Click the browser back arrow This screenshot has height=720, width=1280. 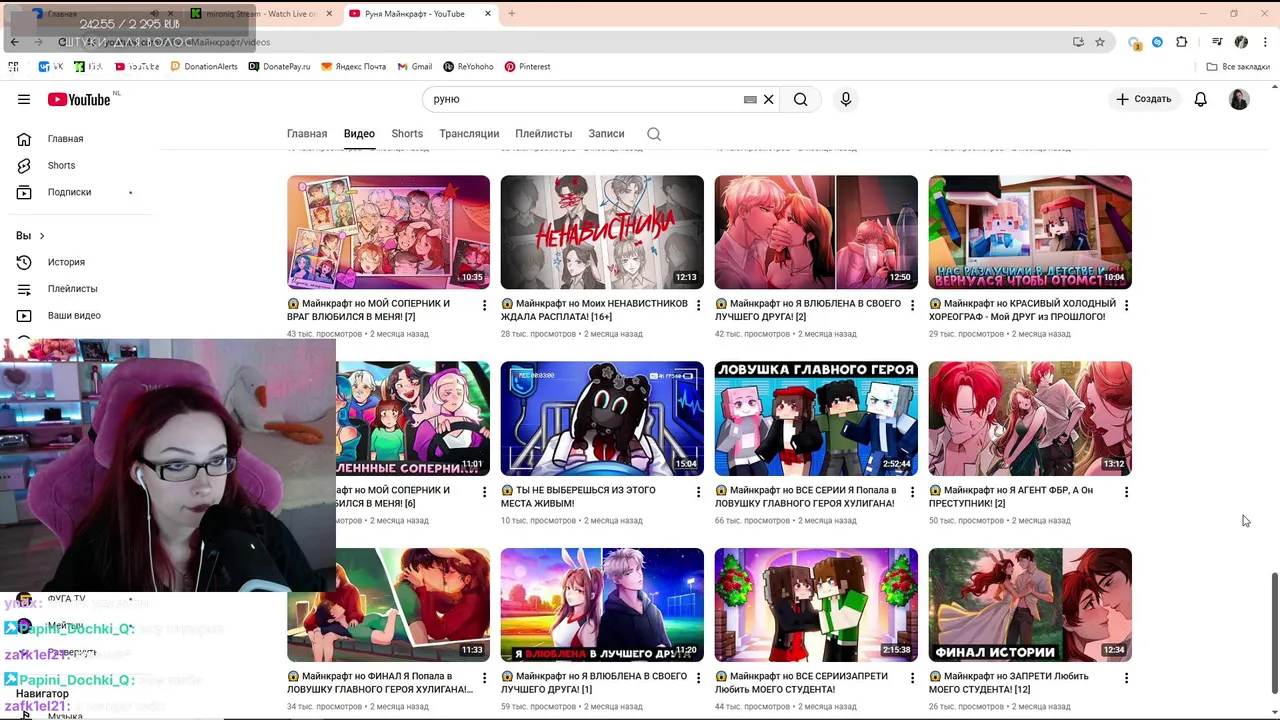coord(15,42)
